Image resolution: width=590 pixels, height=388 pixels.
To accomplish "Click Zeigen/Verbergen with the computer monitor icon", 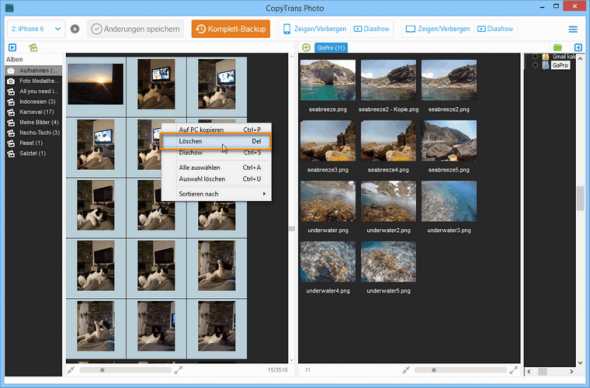I will point(438,29).
